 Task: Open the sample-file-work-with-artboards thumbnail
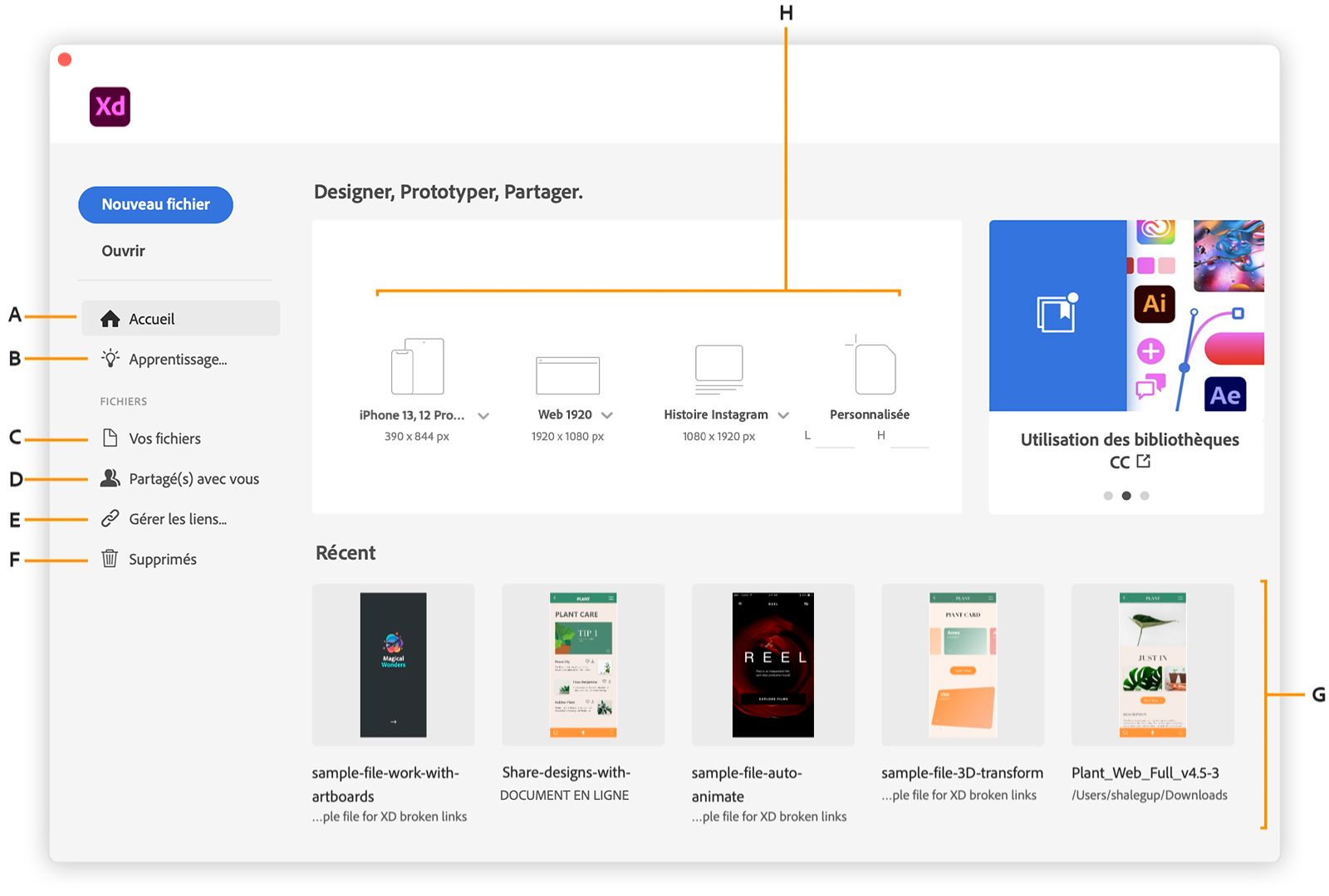[393, 664]
